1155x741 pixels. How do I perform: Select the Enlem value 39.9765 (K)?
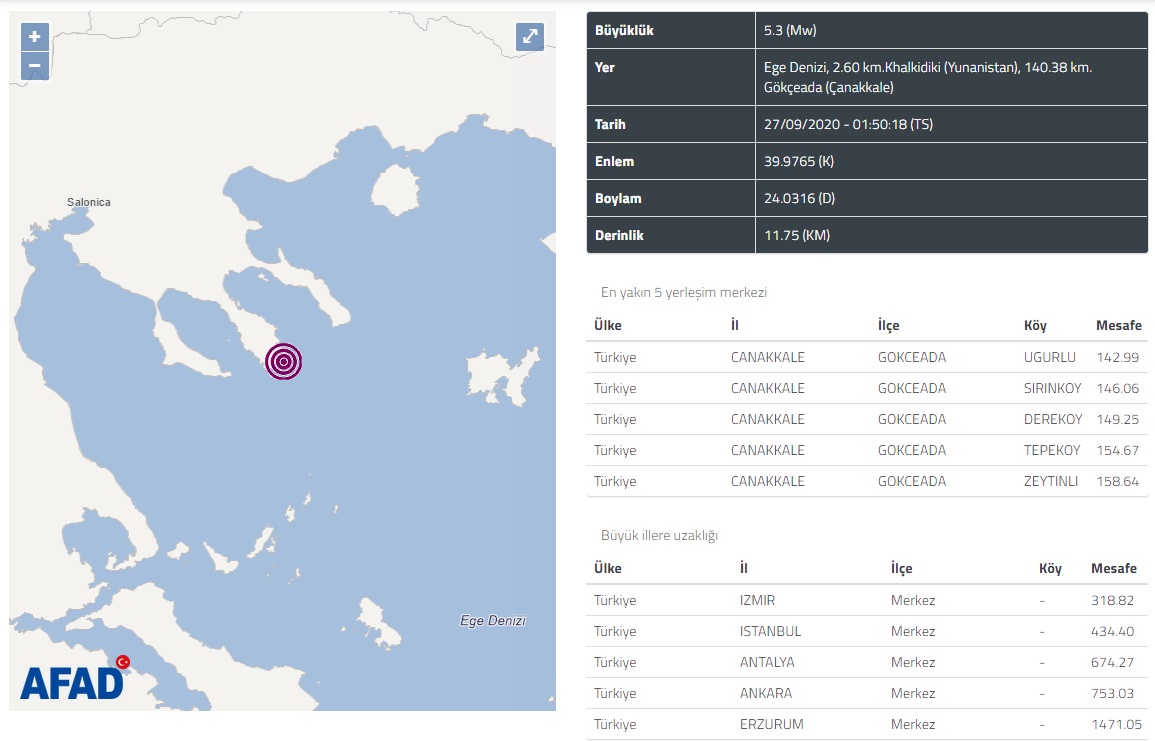point(798,162)
